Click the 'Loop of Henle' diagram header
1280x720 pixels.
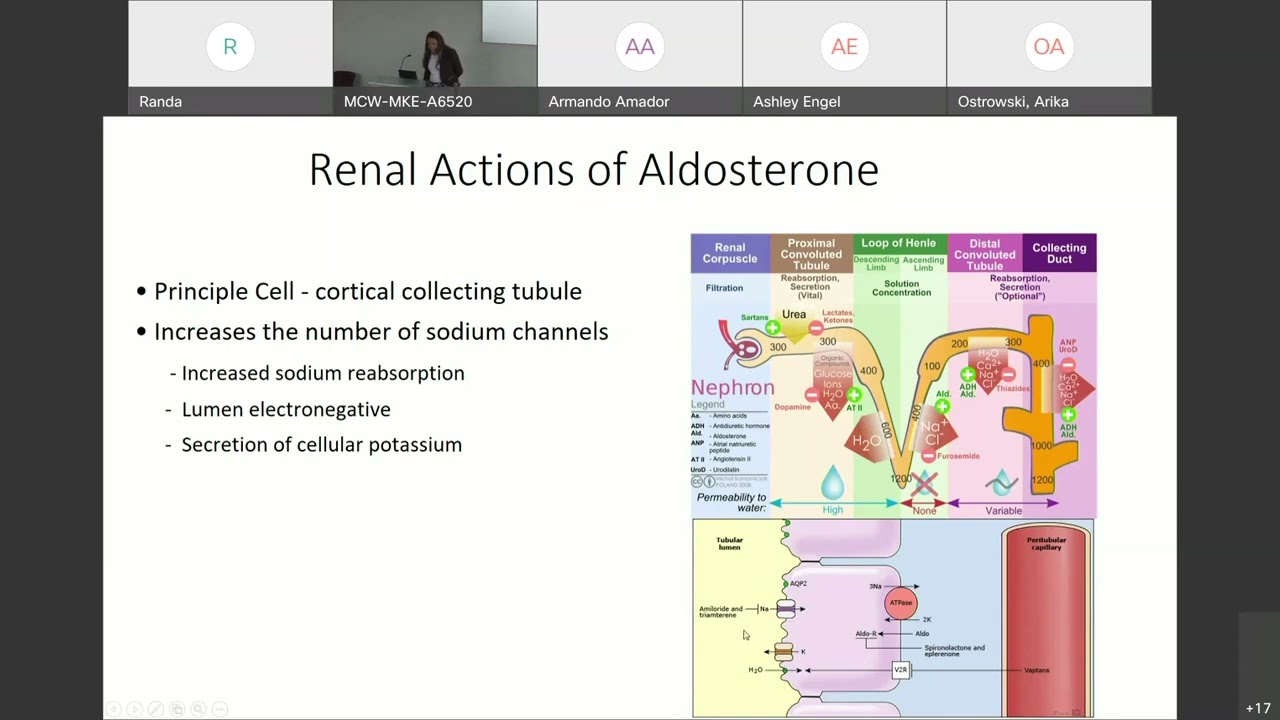(898, 243)
